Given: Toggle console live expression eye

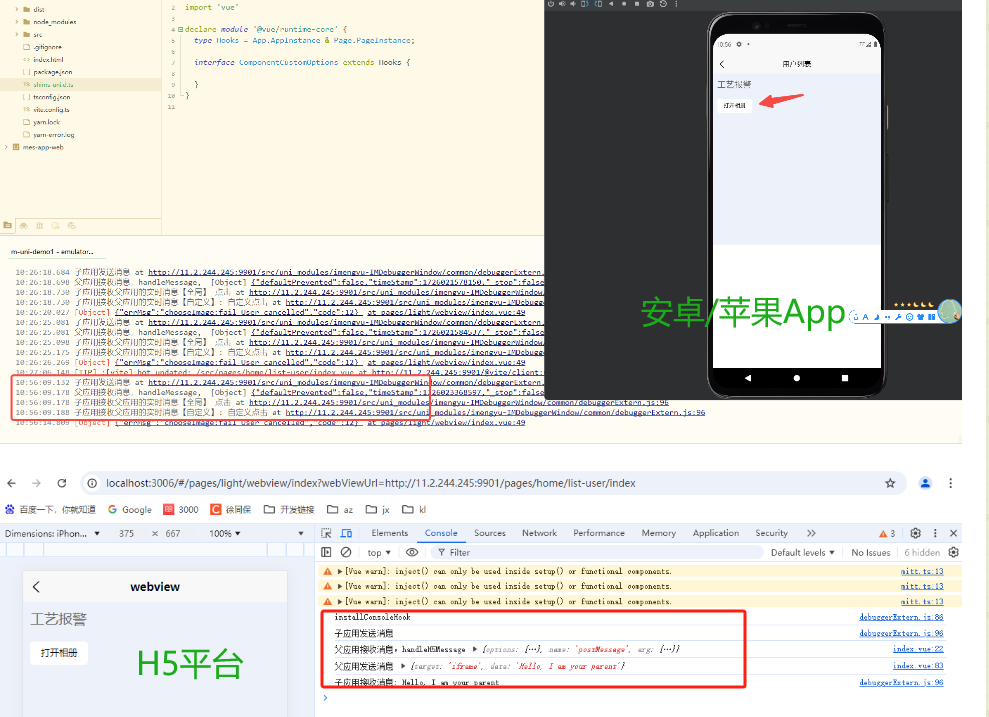Looking at the screenshot, I should (x=412, y=552).
